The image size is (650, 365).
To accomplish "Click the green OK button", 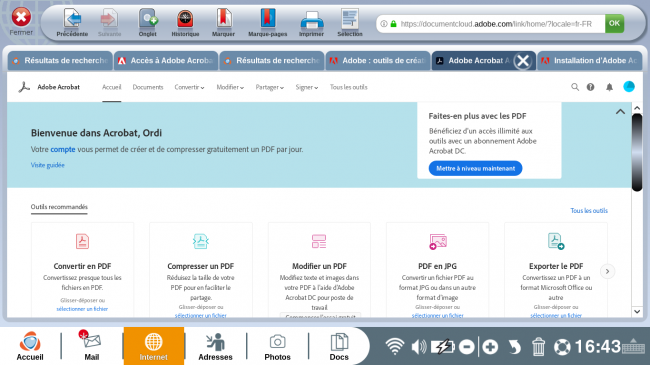I will (x=614, y=24).
